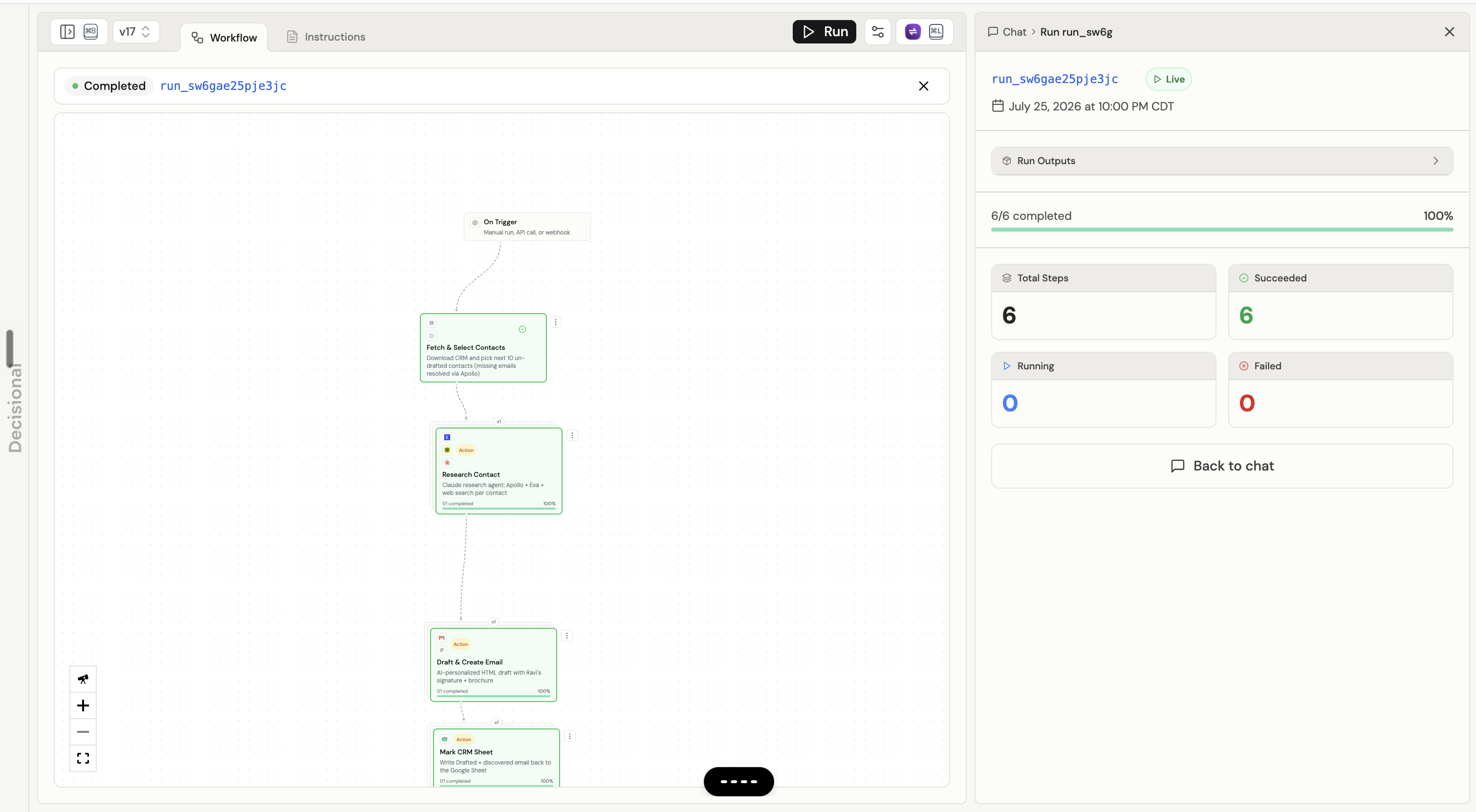Zoom out with the minus canvas button
The height and width of the screenshot is (812, 1476).
tap(83, 732)
